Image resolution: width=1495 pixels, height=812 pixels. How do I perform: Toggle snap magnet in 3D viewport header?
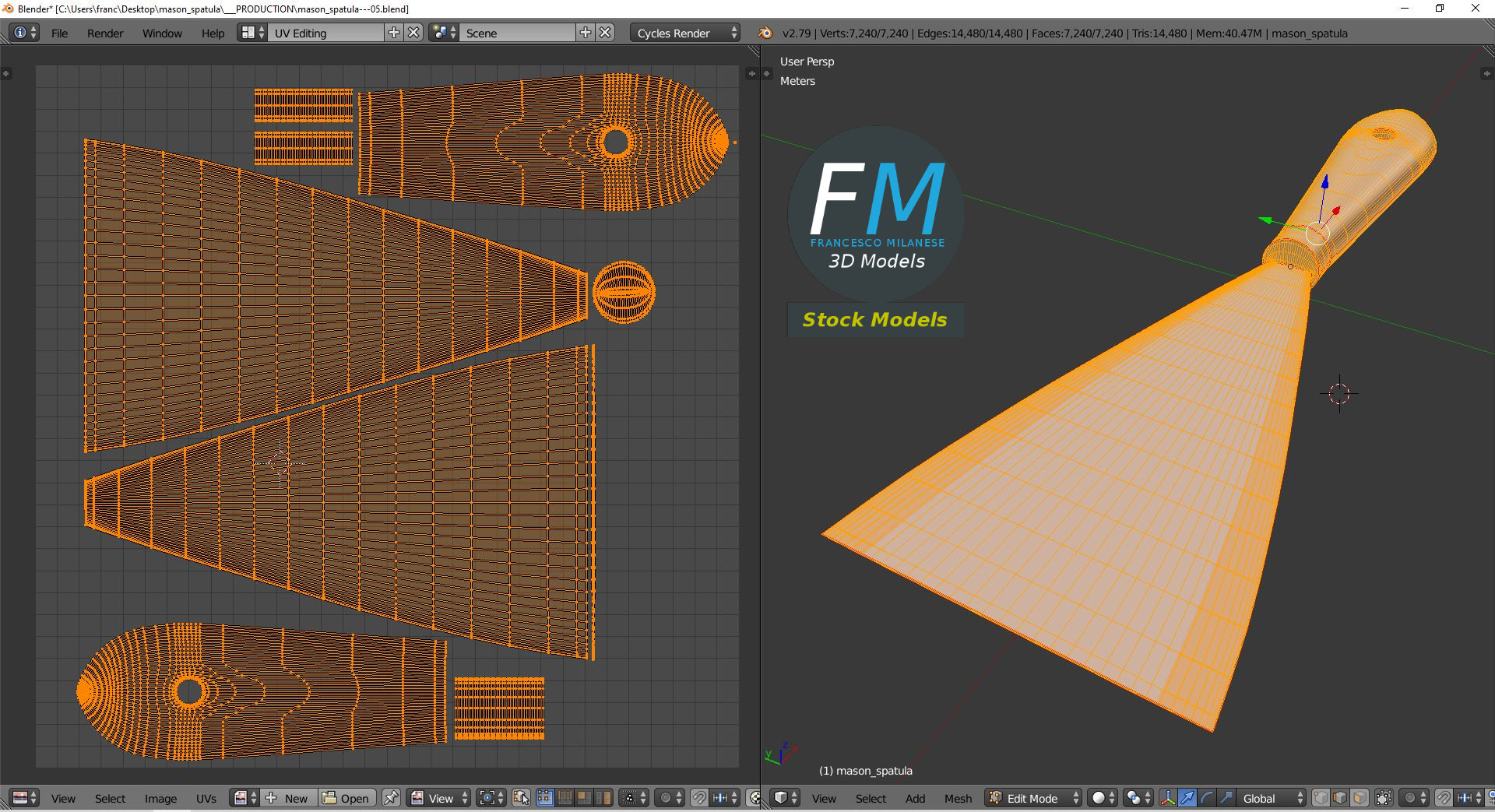tap(1443, 798)
